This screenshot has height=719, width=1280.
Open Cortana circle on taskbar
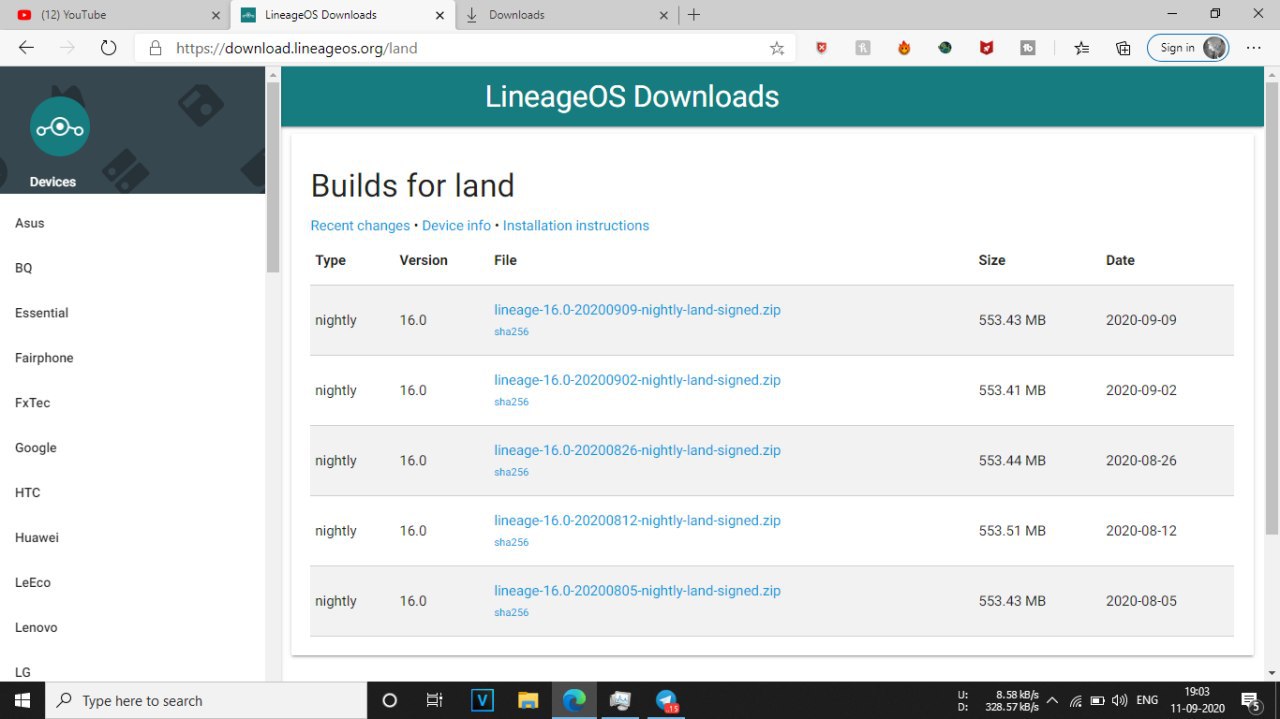click(390, 700)
